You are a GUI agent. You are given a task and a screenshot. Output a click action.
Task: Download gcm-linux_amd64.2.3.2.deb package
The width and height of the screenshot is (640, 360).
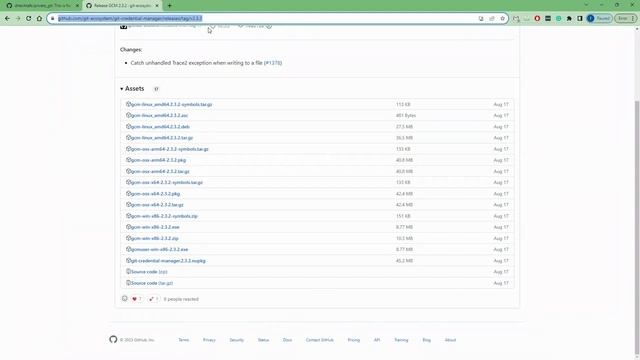[160, 127]
